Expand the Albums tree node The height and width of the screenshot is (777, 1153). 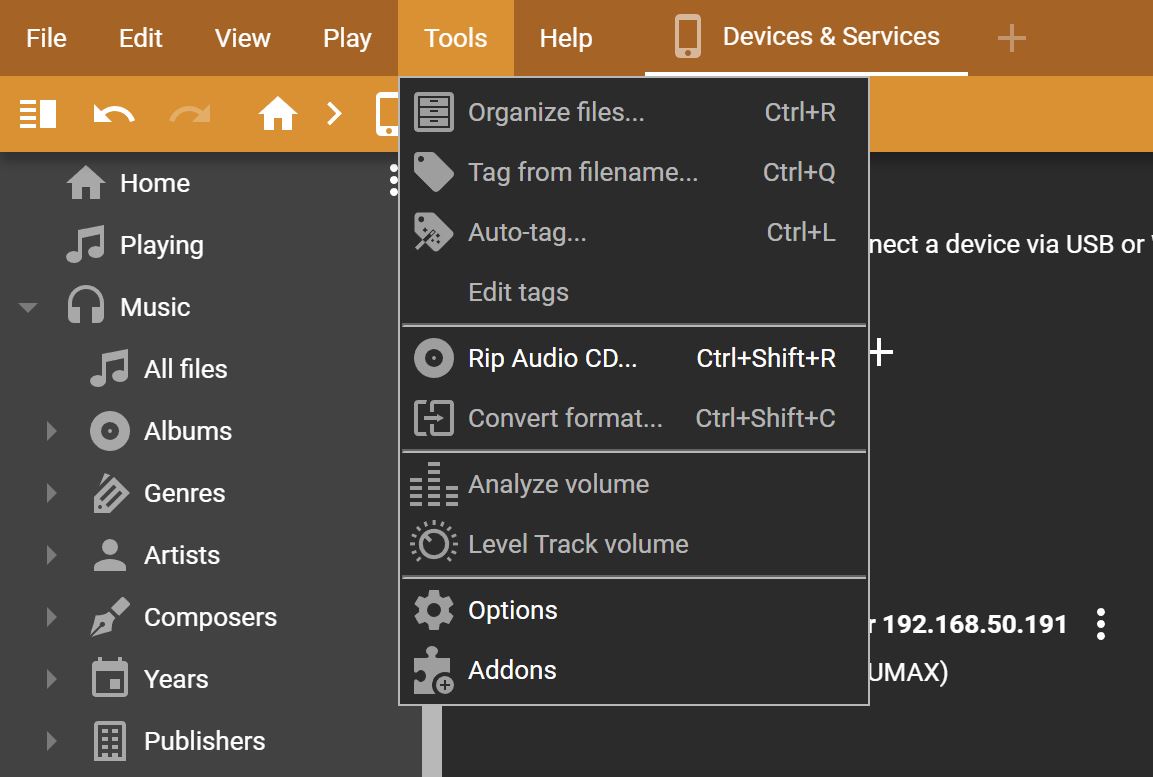pyautogui.click(x=52, y=431)
